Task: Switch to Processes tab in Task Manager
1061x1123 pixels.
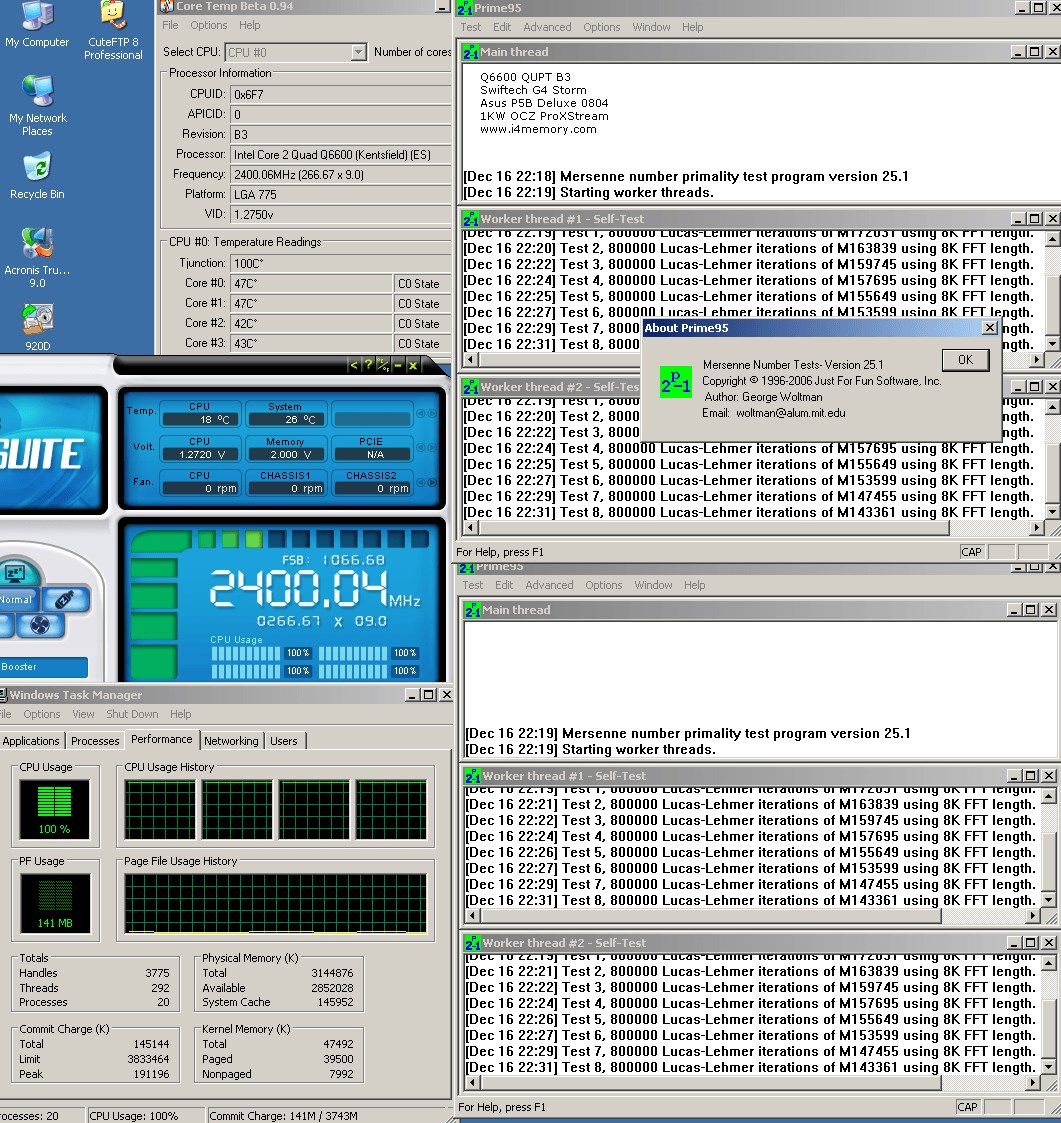Action: [x=95, y=741]
